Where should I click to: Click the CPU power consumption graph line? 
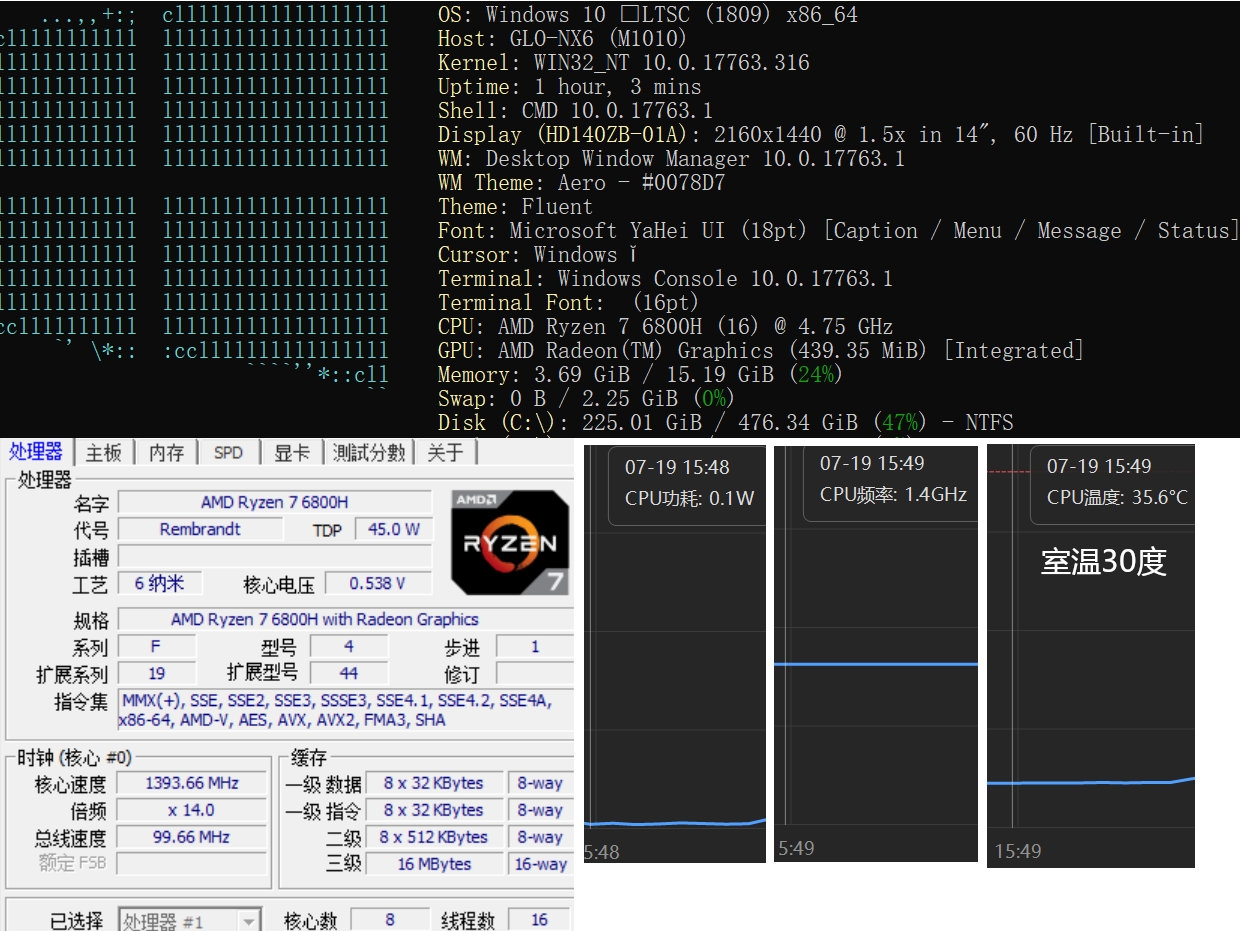675,823
